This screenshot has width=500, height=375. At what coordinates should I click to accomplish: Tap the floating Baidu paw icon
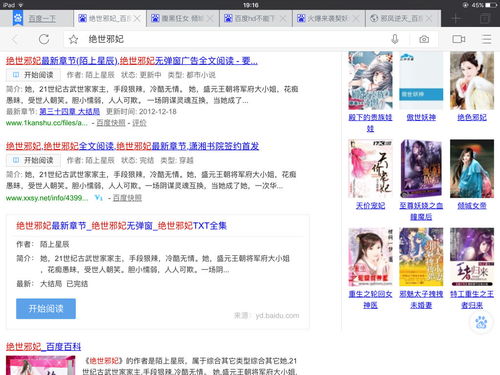[481, 322]
